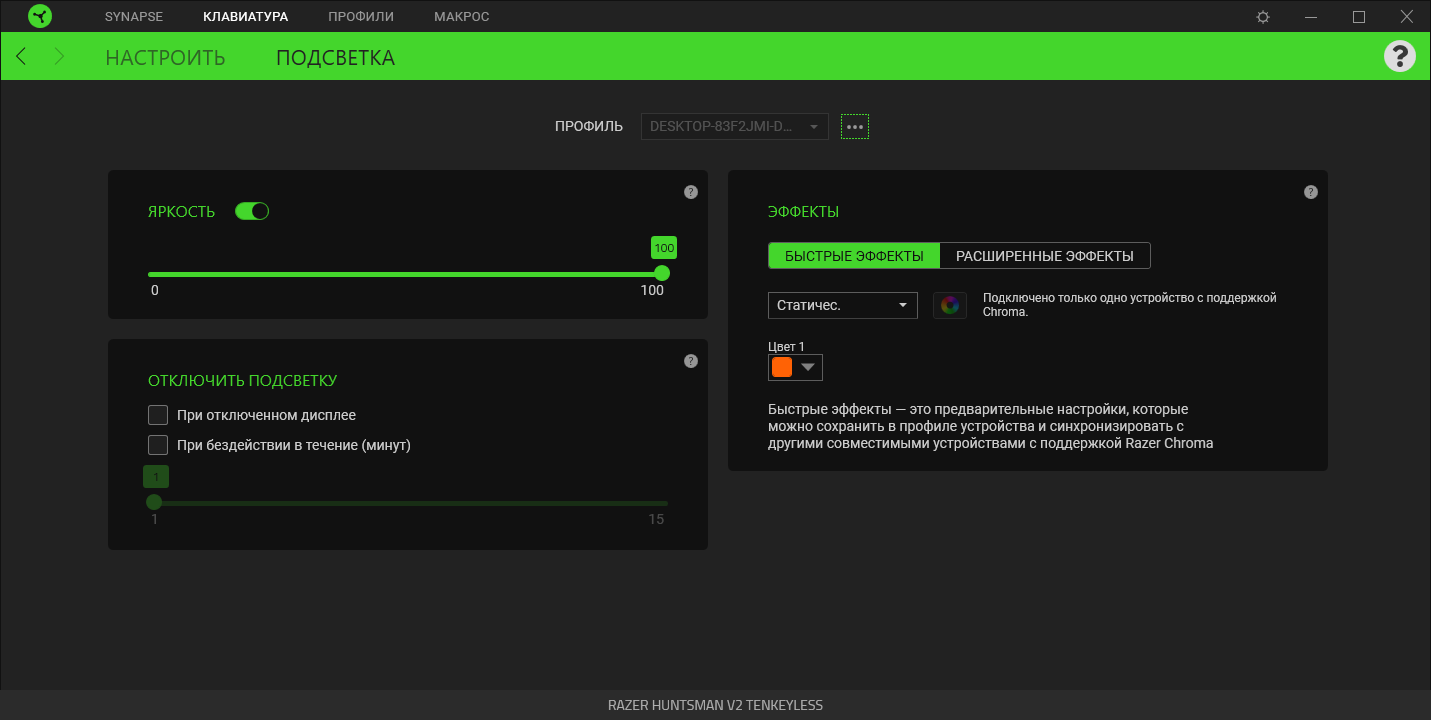Click the ОТКЛЮЧИТЬ ПОДСВЕТКУ heading
Viewport: 1431px width, 720px height.
[243, 381]
